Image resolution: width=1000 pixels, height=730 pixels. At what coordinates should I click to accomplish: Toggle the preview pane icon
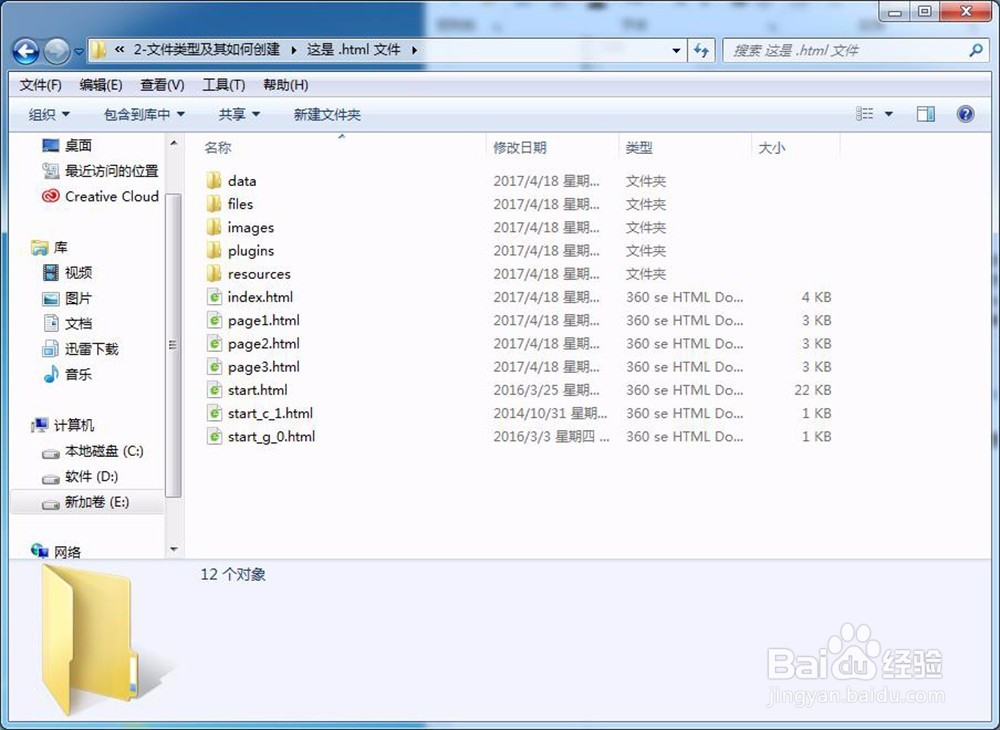pyautogui.click(x=925, y=114)
